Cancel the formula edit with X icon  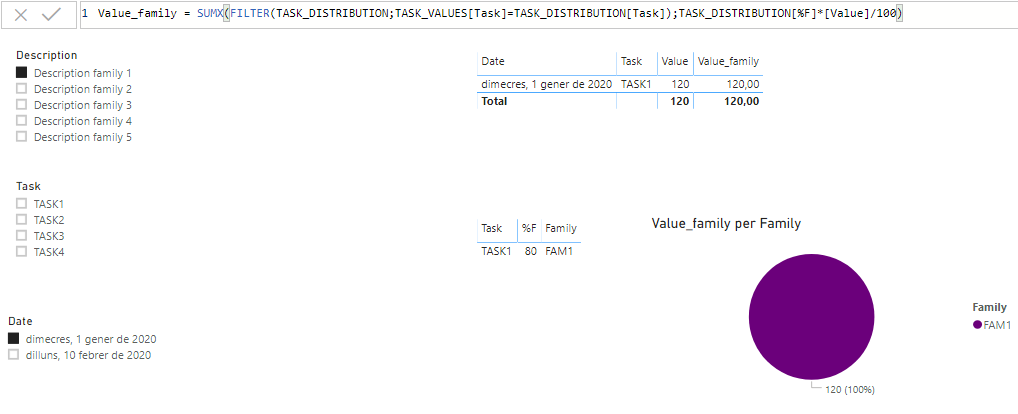(21, 15)
